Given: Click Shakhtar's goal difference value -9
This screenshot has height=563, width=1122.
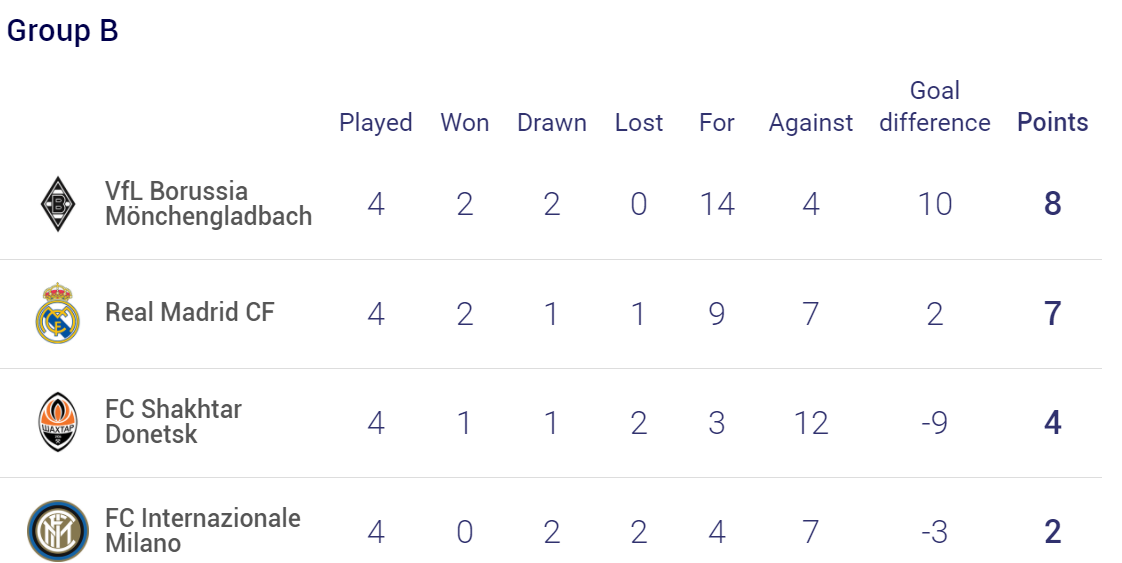Looking at the screenshot, I should tap(935, 423).
